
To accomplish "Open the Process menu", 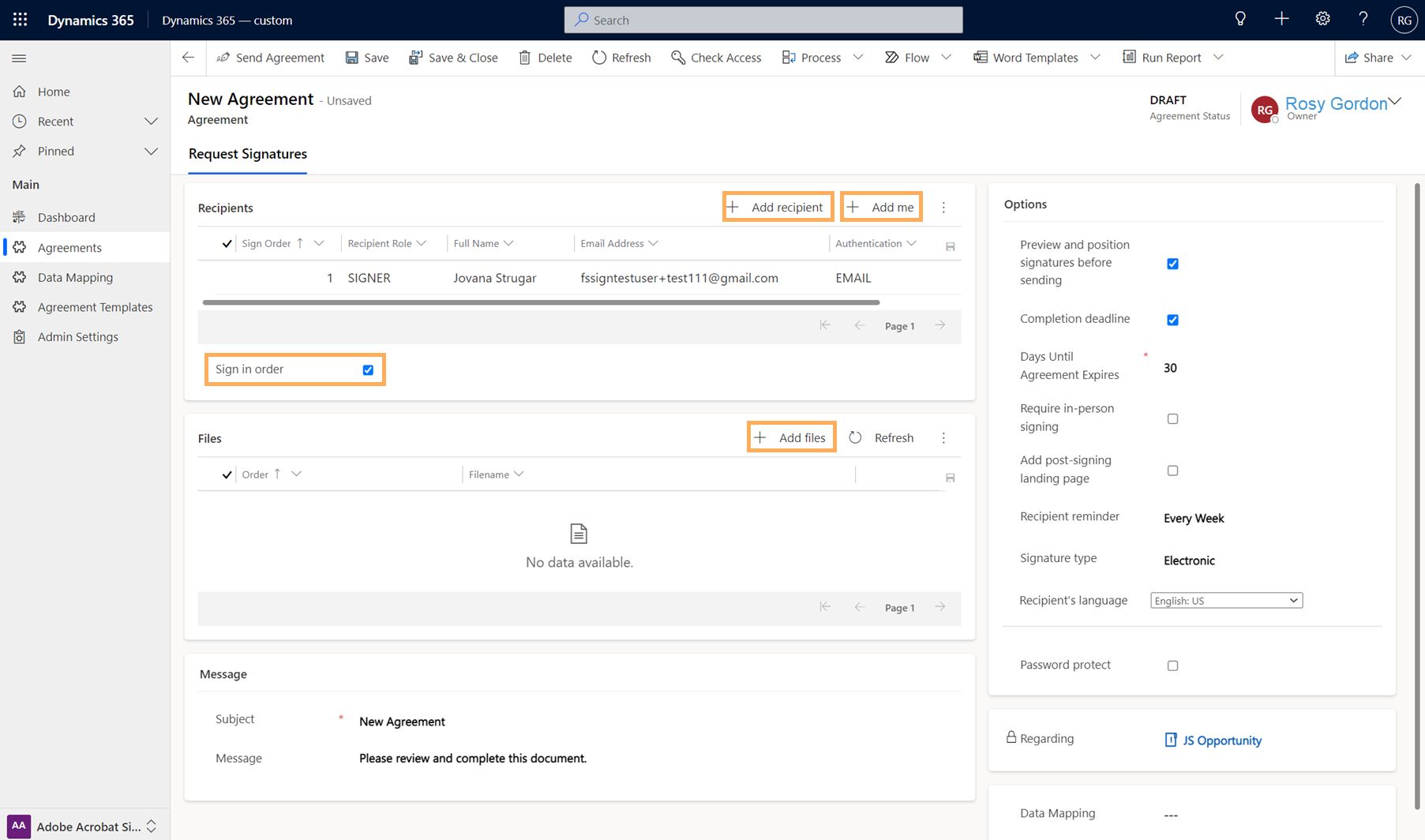I will coord(822,58).
